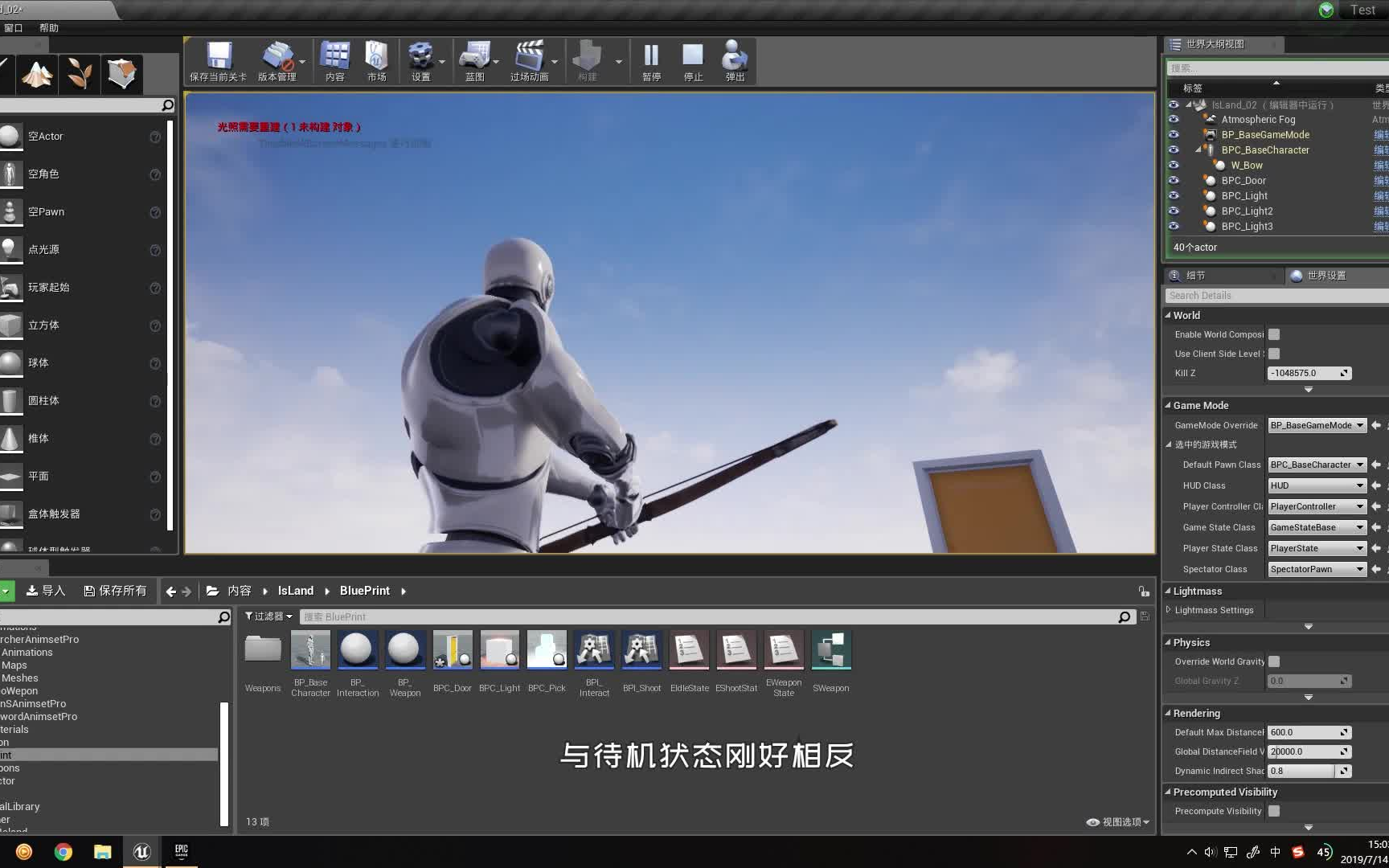
Task: Switch to the 细节 details tab
Action: (x=1195, y=275)
